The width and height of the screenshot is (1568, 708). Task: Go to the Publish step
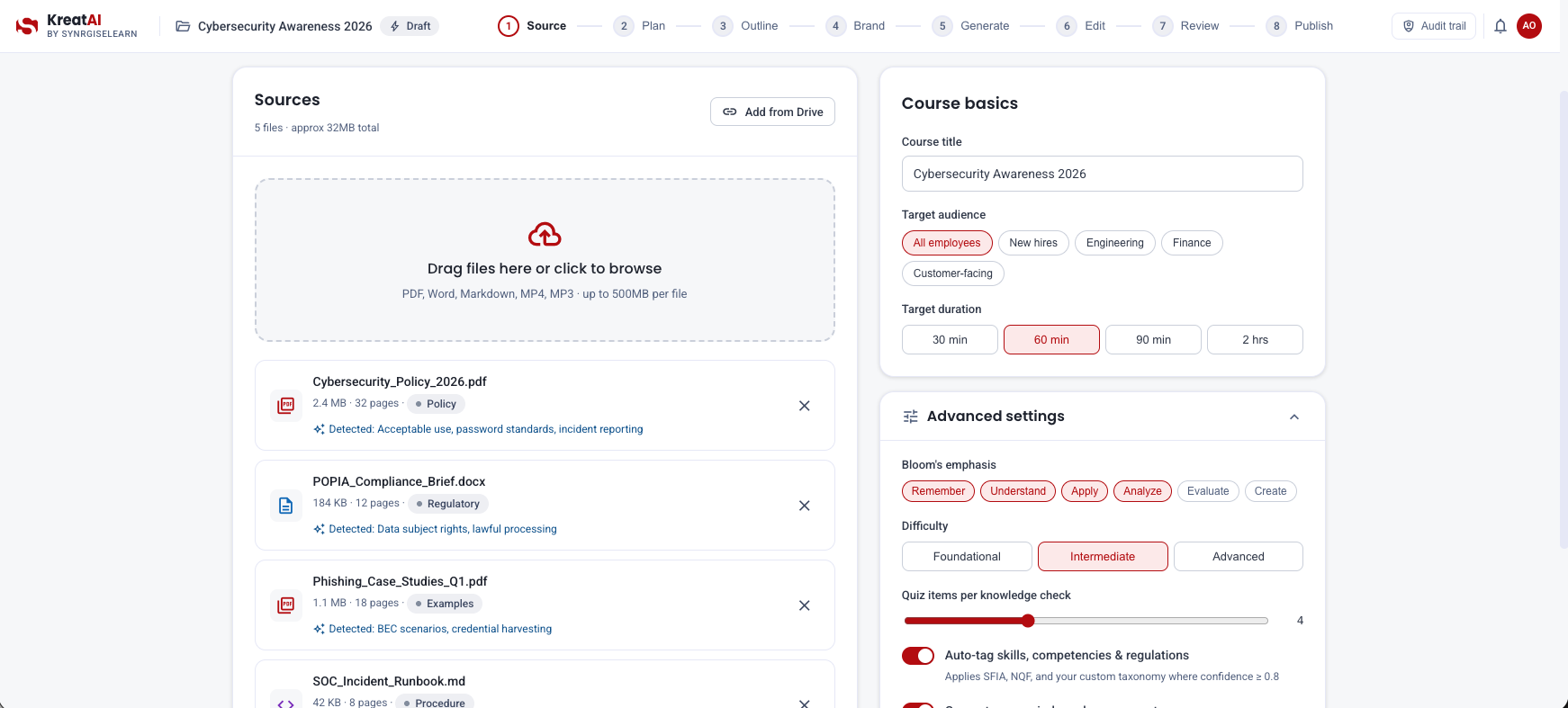[1300, 26]
